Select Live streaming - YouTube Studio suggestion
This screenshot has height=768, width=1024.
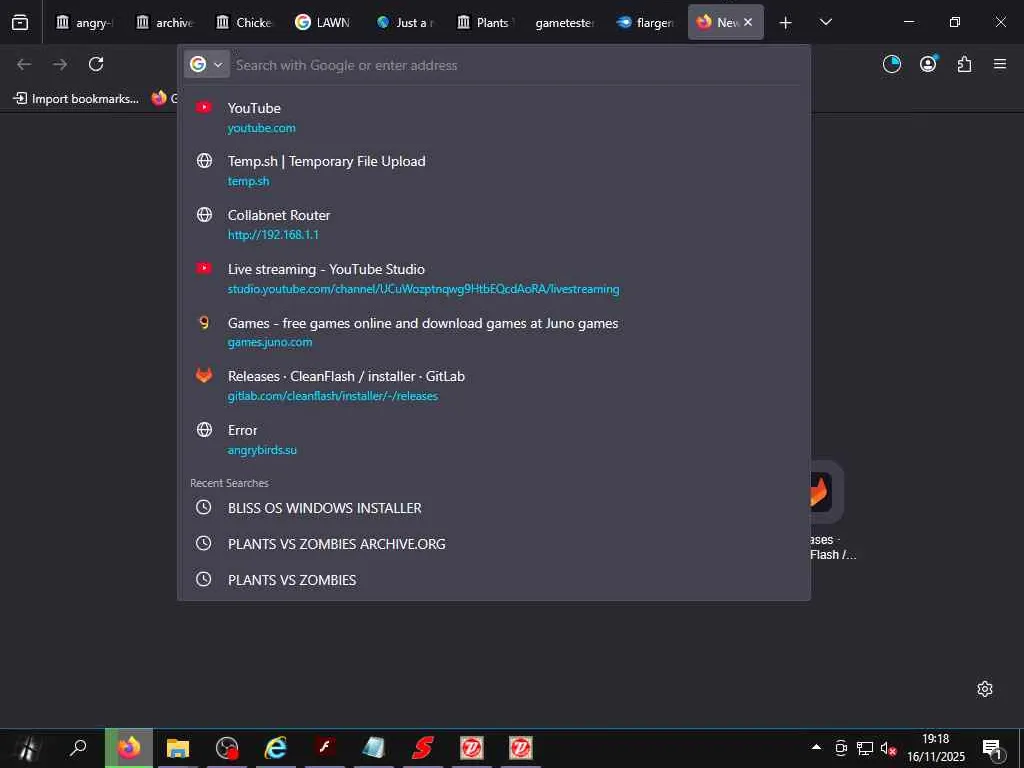(494, 278)
